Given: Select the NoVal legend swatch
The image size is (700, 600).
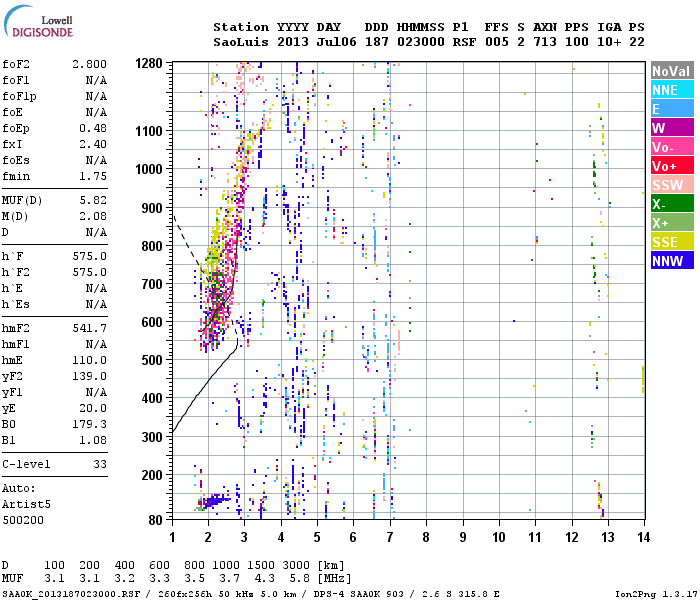Looking at the screenshot, I should (x=672, y=71).
